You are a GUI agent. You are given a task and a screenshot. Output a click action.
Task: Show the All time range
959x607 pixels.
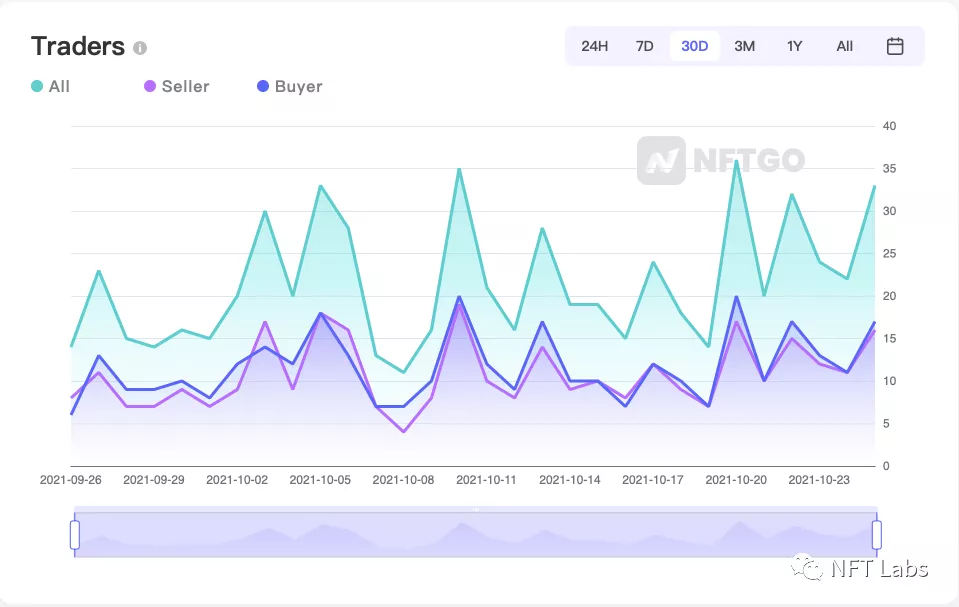tap(845, 46)
